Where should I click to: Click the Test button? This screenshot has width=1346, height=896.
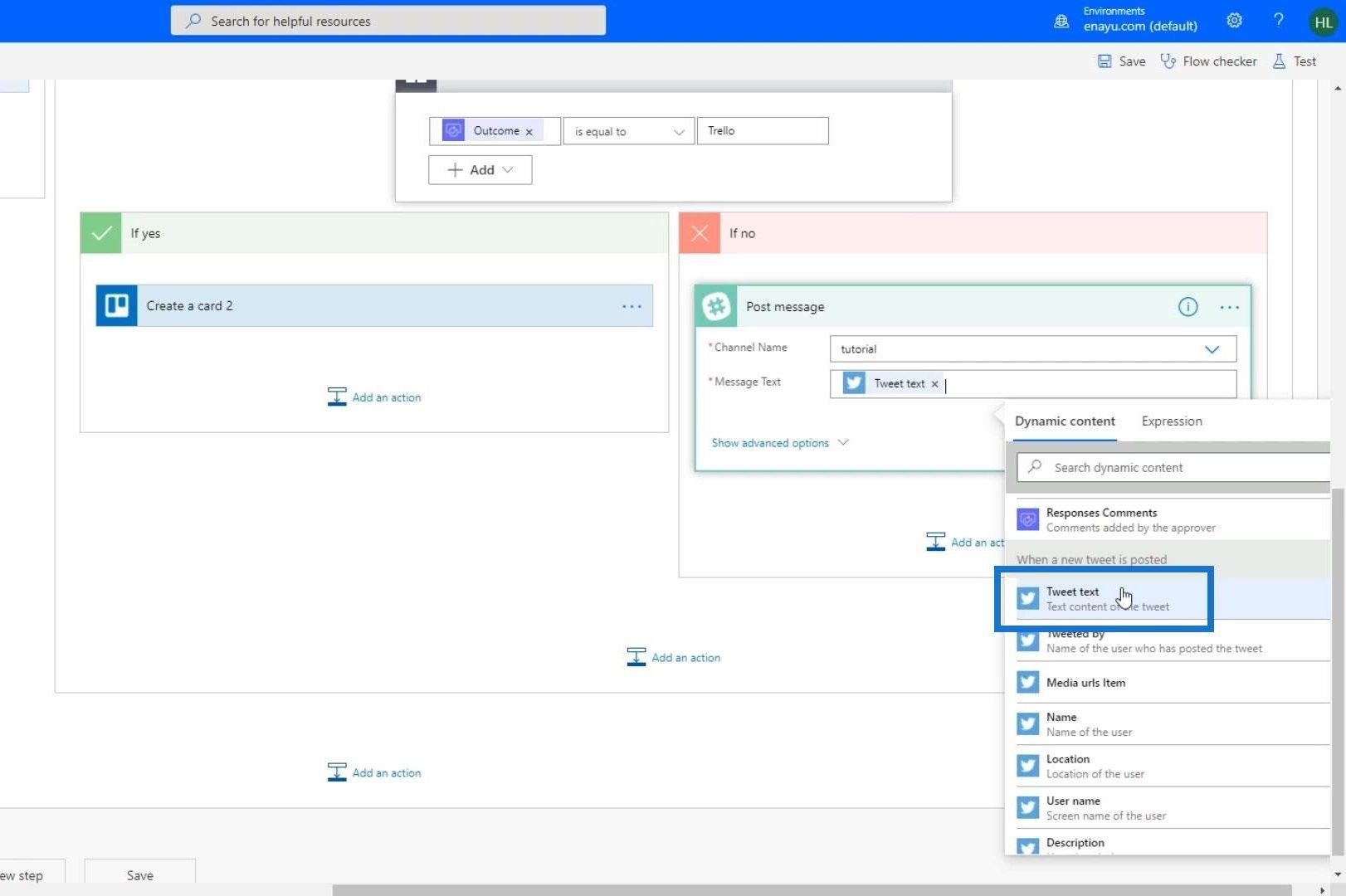coord(1295,61)
